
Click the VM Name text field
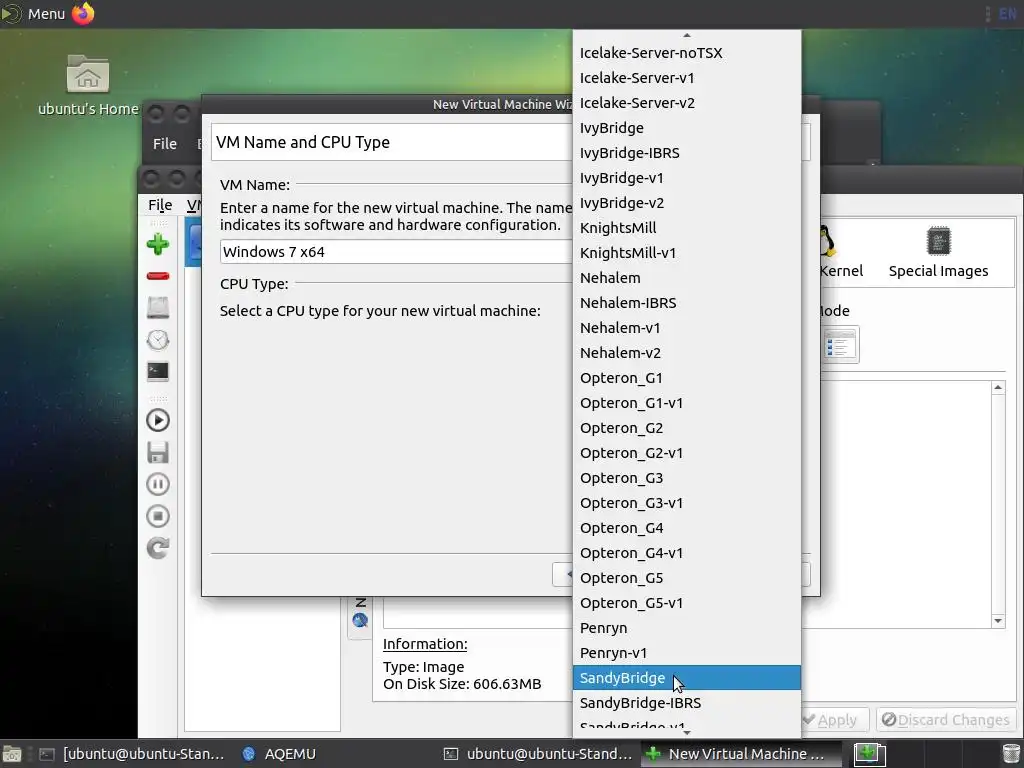pos(396,252)
